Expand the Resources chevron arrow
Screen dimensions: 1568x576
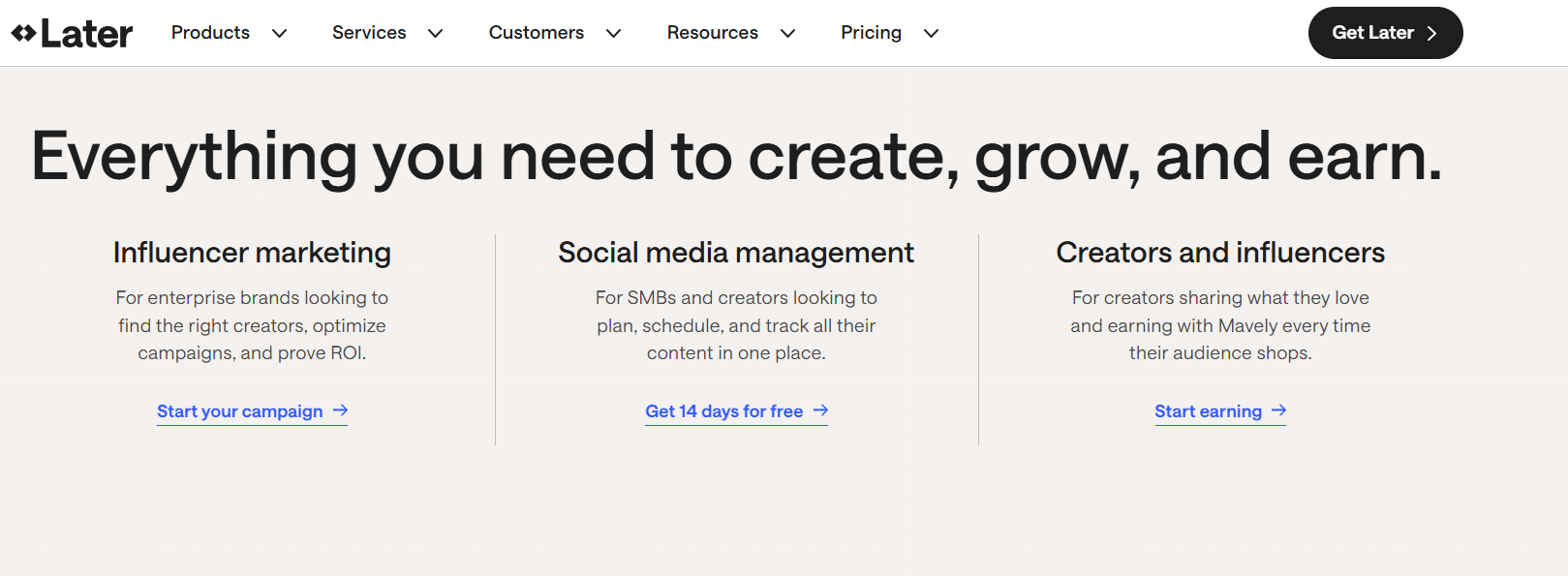788,34
